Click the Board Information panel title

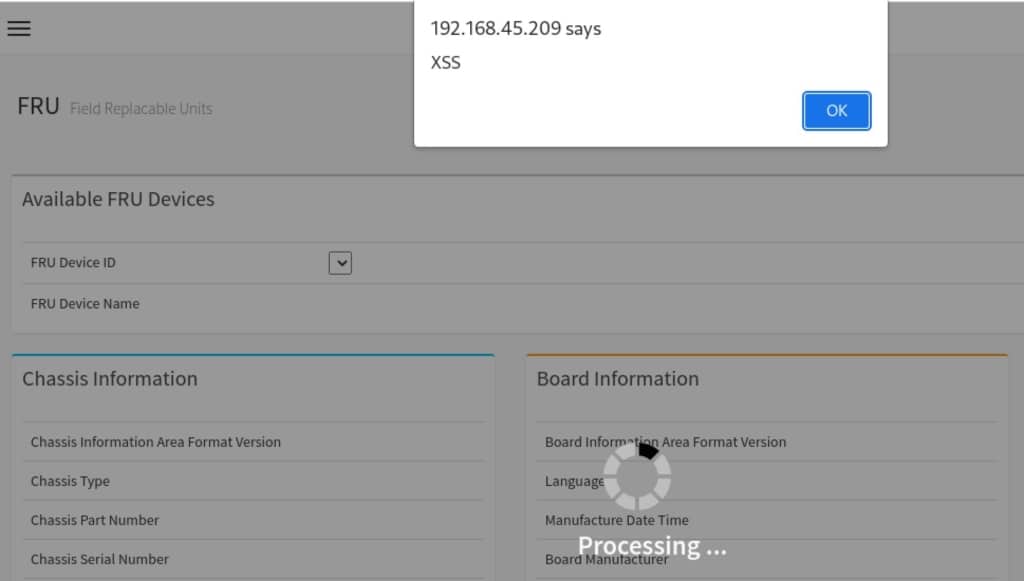[617, 378]
